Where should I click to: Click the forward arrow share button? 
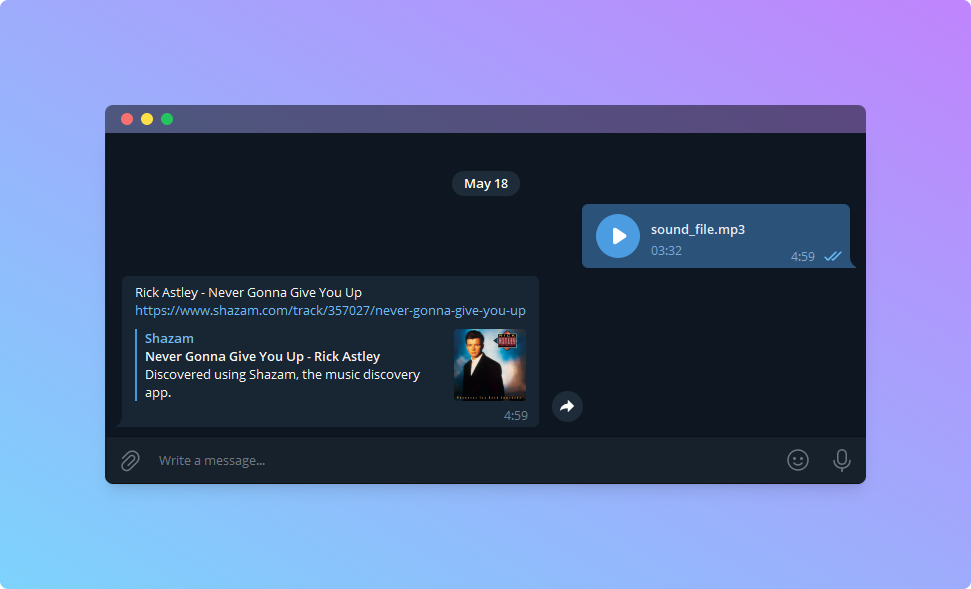click(x=567, y=406)
